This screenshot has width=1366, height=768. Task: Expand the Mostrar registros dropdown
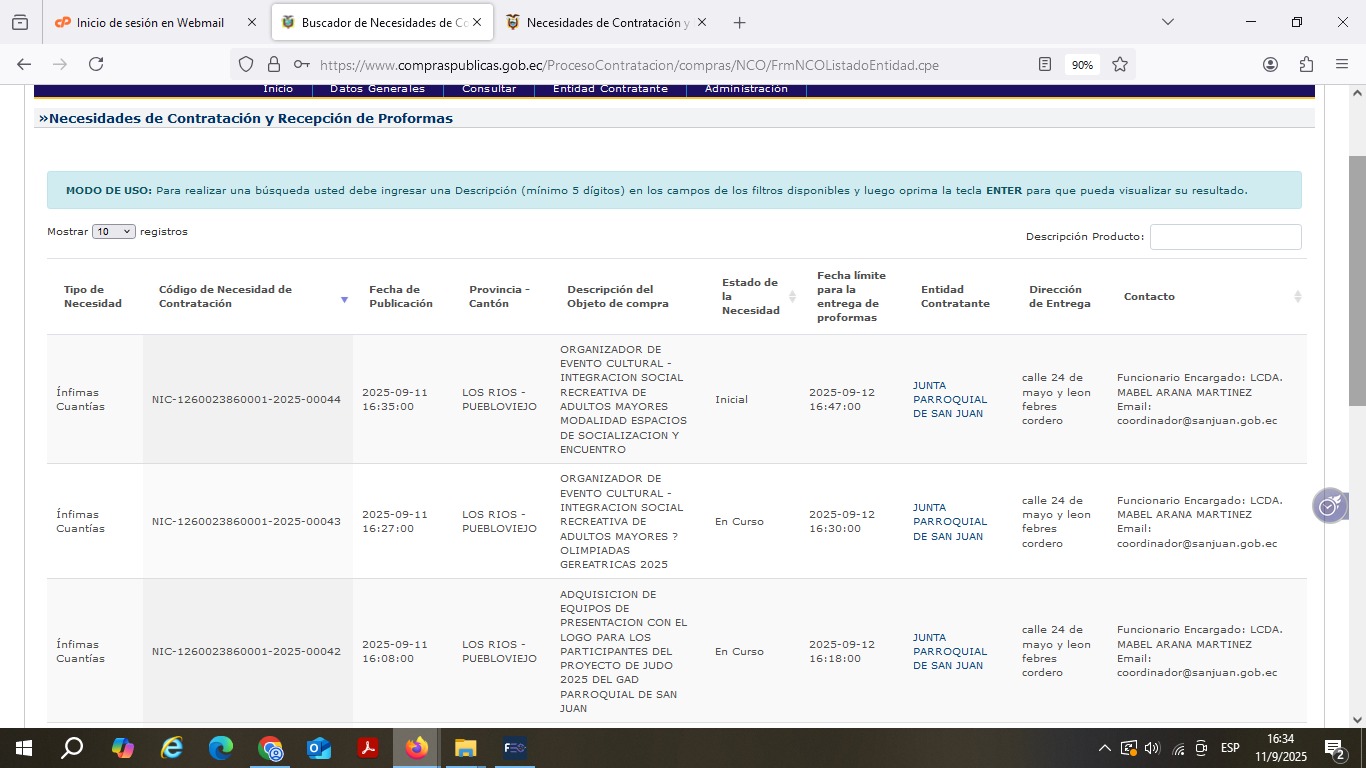coord(113,232)
